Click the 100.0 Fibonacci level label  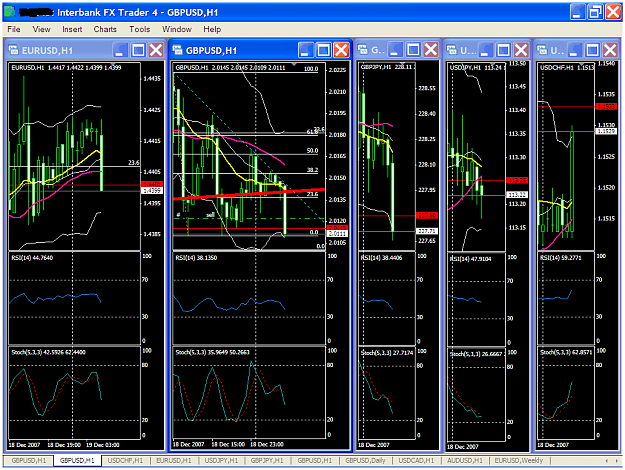pos(311,69)
